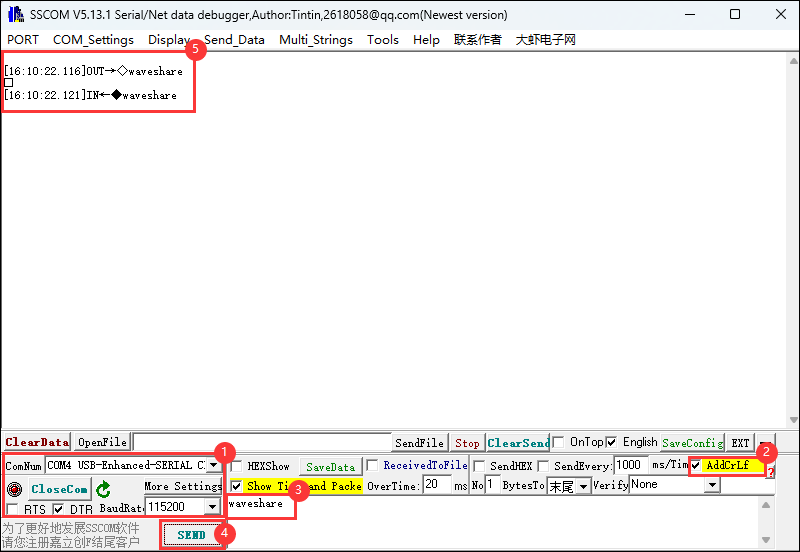Open the BytesTo 末尾 dropdown

(x=584, y=486)
